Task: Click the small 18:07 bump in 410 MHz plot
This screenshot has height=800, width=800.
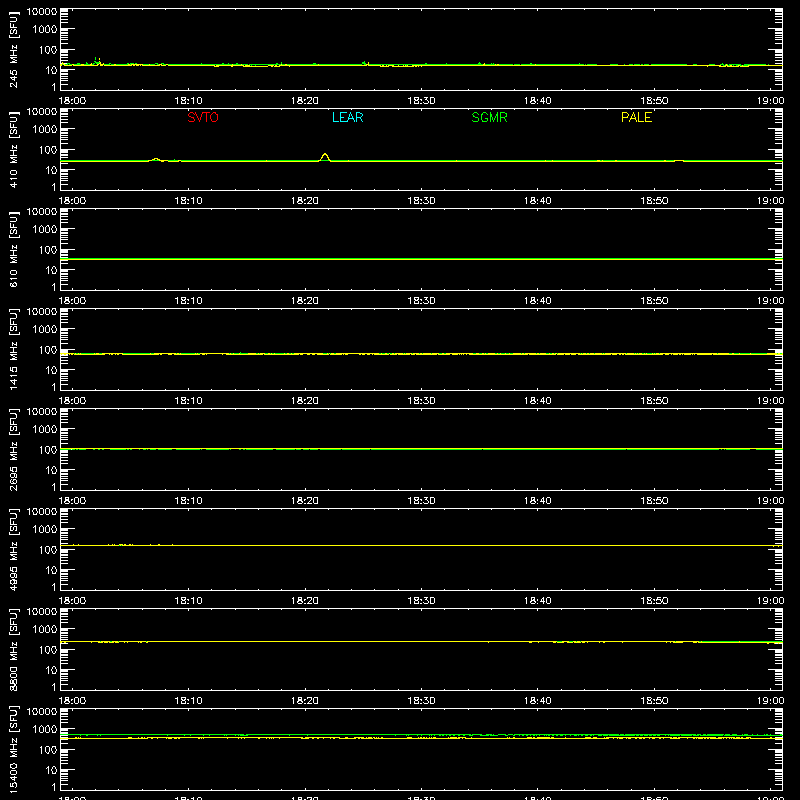Action: pos(156,159)
